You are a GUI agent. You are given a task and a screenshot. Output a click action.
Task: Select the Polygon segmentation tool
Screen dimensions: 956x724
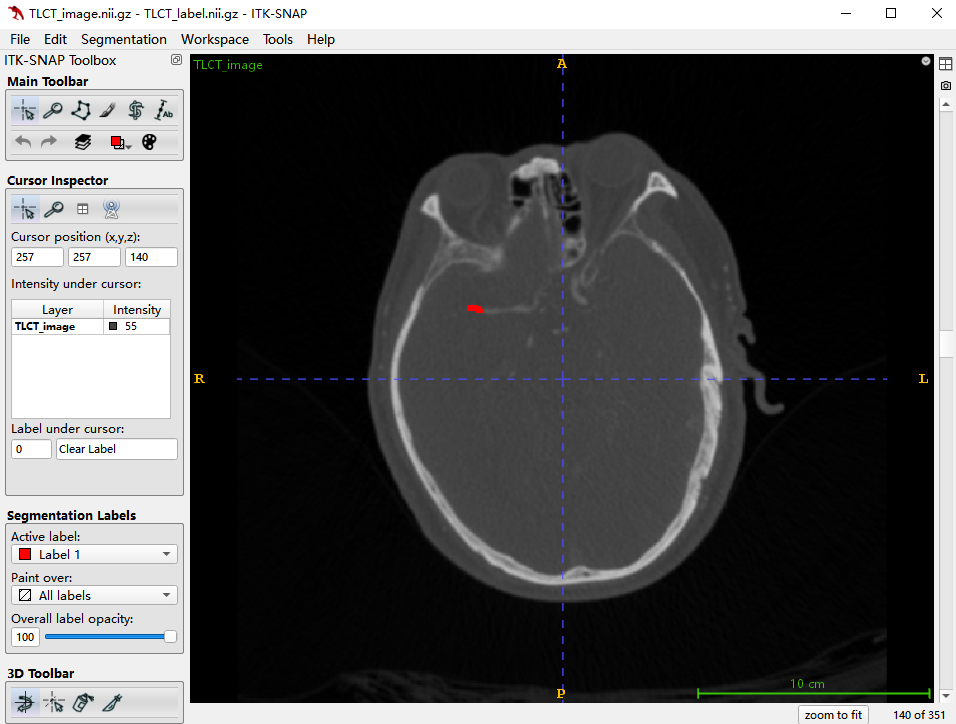point(80,111)
